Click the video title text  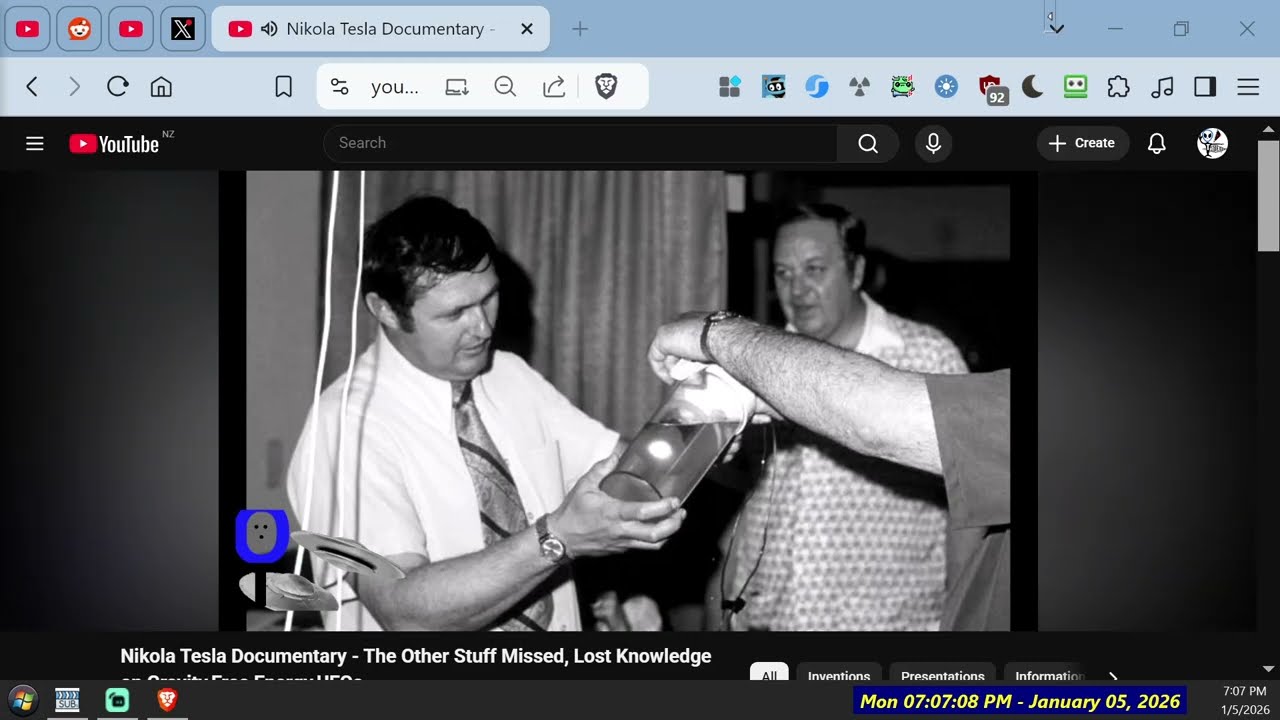point(415,666)
